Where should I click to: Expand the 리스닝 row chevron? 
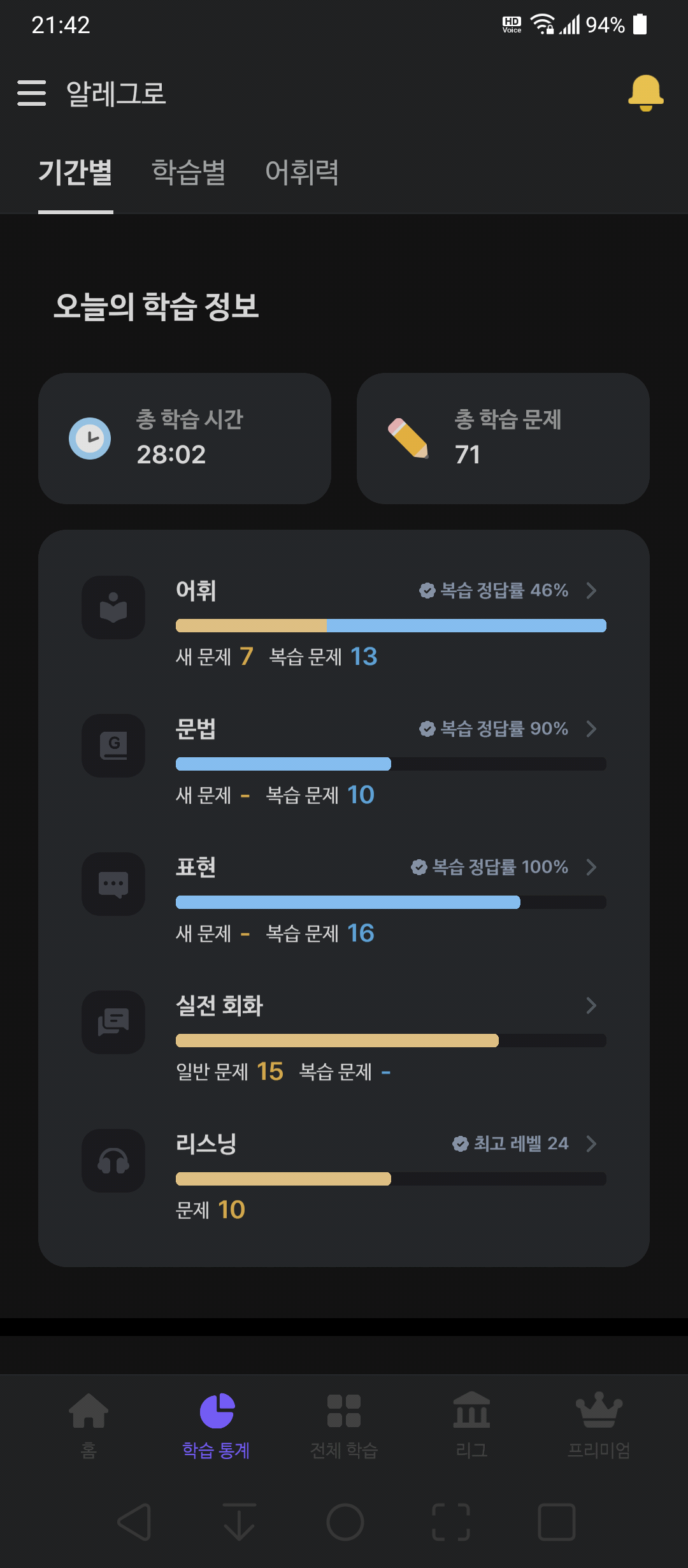pos(591,1143)
